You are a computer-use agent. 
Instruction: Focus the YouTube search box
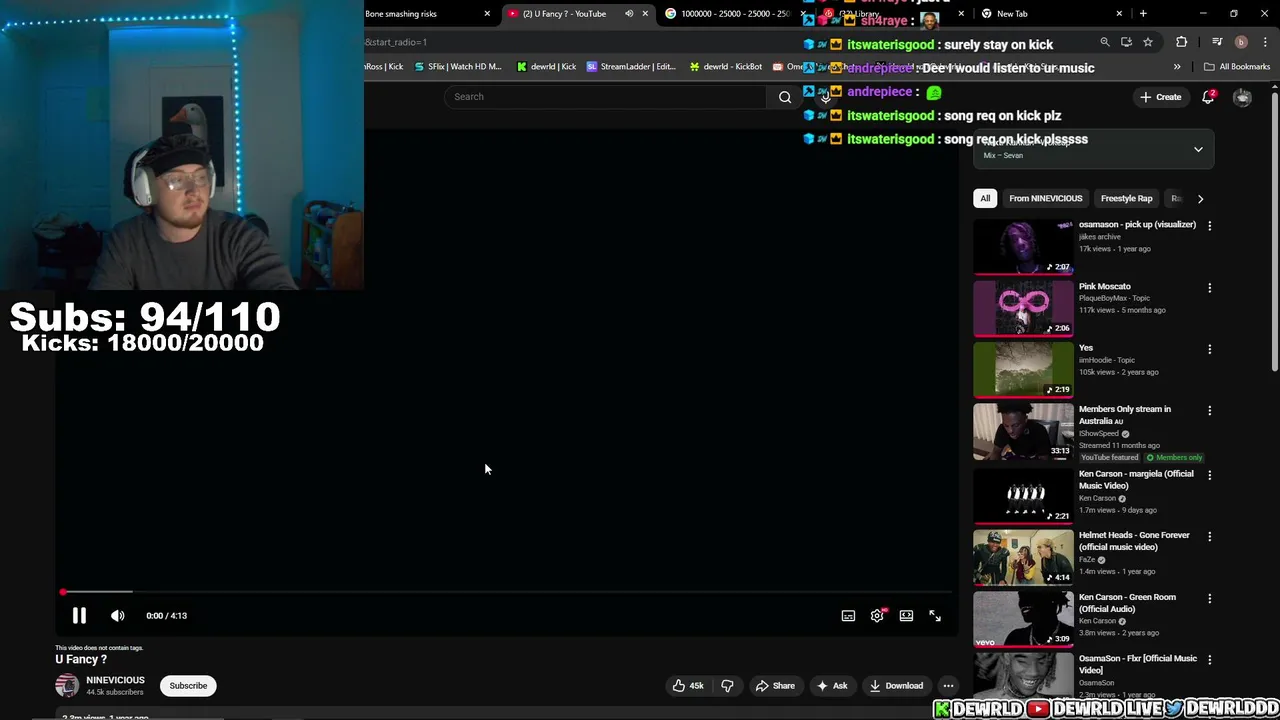tap(605, 97)
